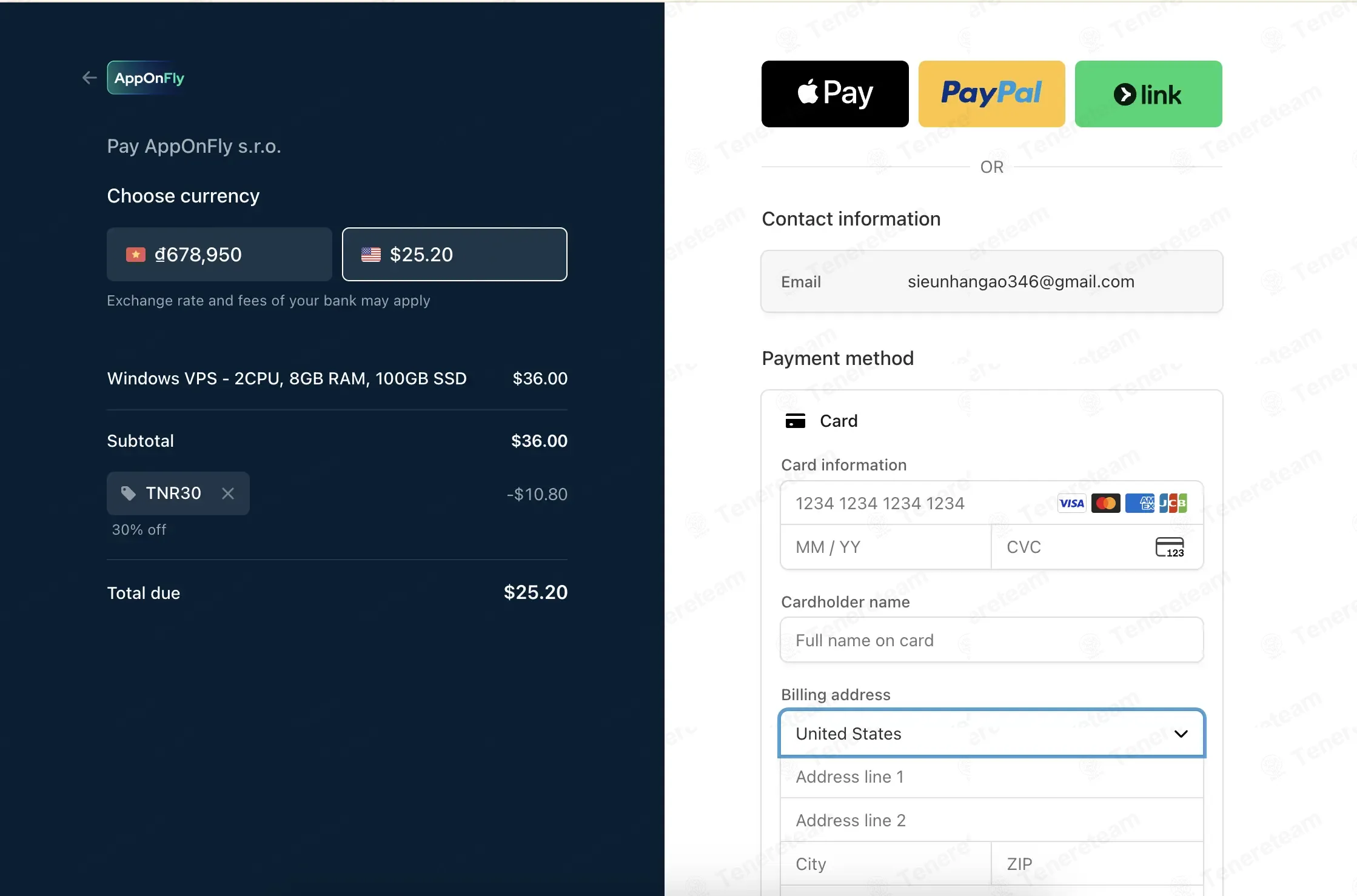Click the American Express brand icon
Viewport: 1357px width, 896px height.
pos(1139,503)
